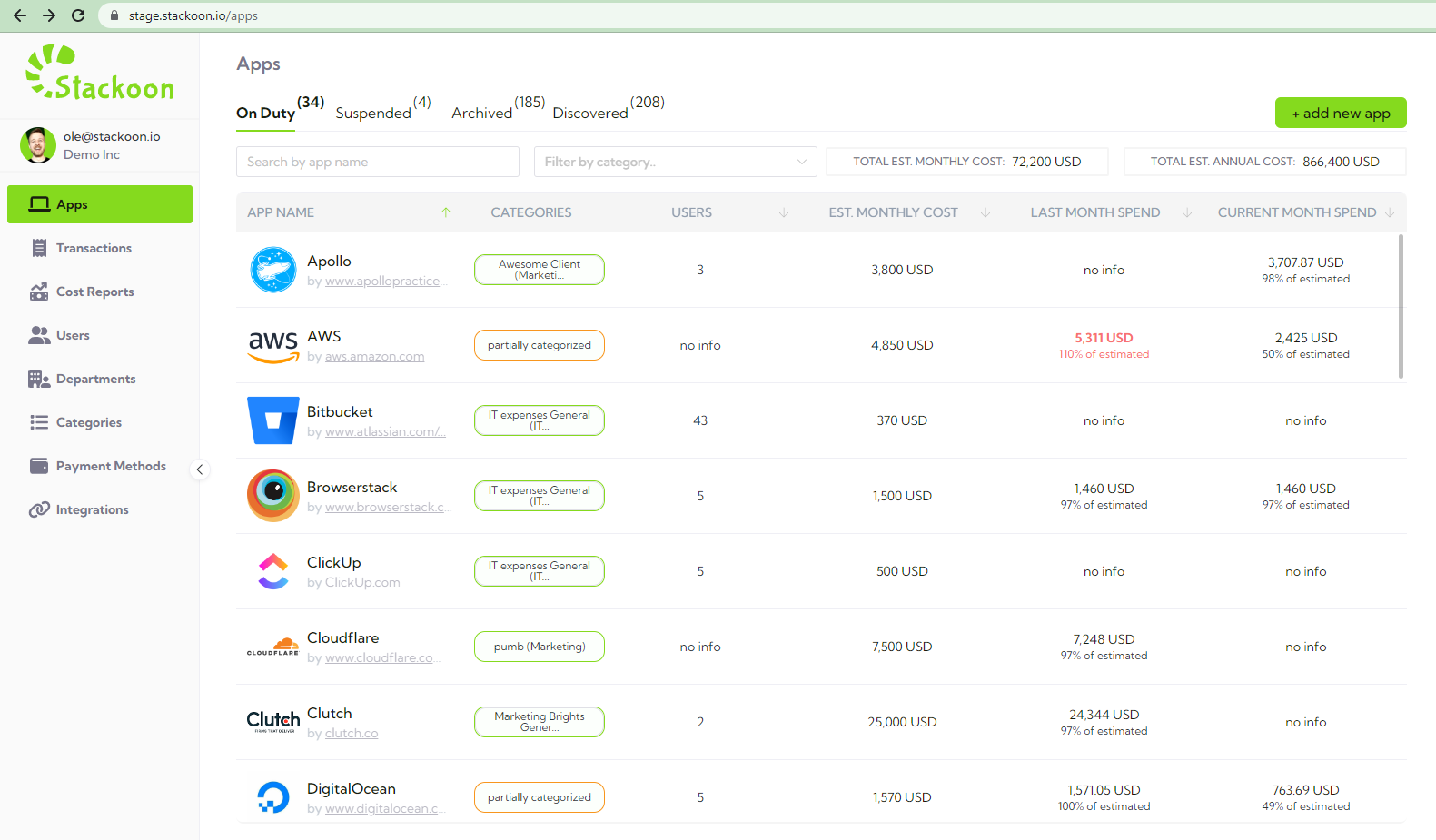1436x840 pixels.
Task: Click Clutch's Marketing Brights tag
Action: (x=540, y=722)
